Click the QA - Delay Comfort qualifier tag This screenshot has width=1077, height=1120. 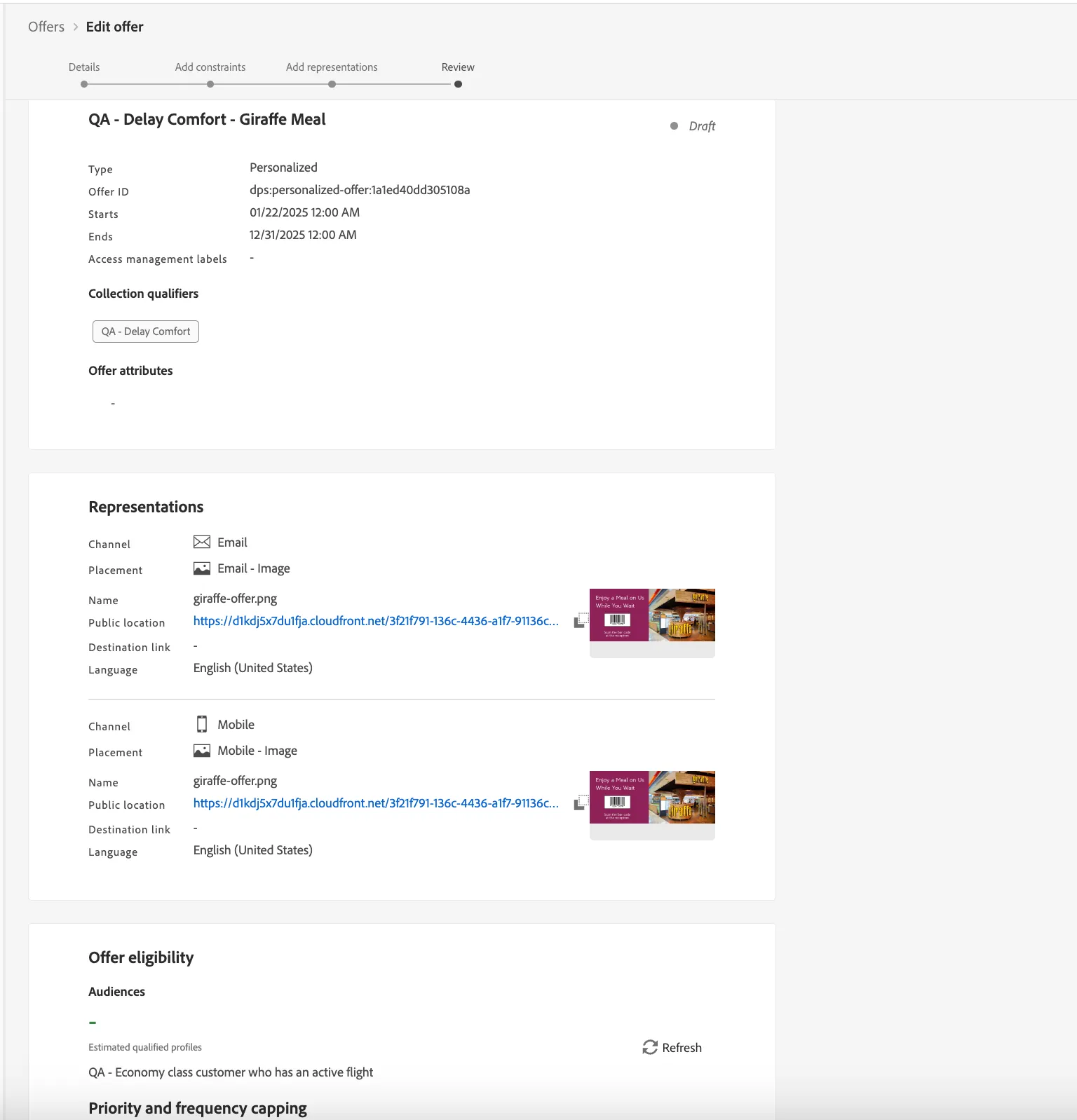click(146, 332)
